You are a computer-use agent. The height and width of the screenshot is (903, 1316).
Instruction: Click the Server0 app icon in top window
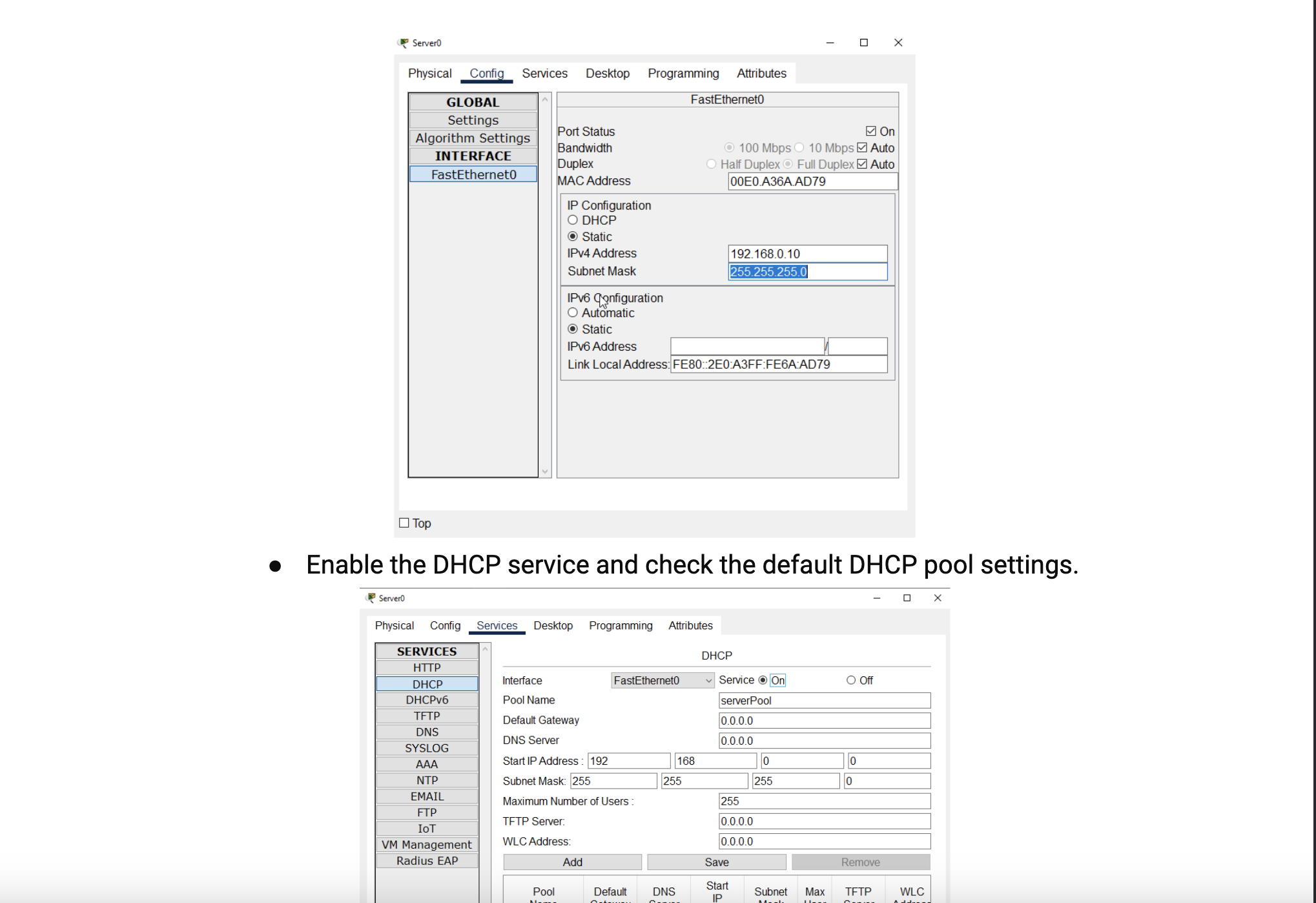(404, 43)
